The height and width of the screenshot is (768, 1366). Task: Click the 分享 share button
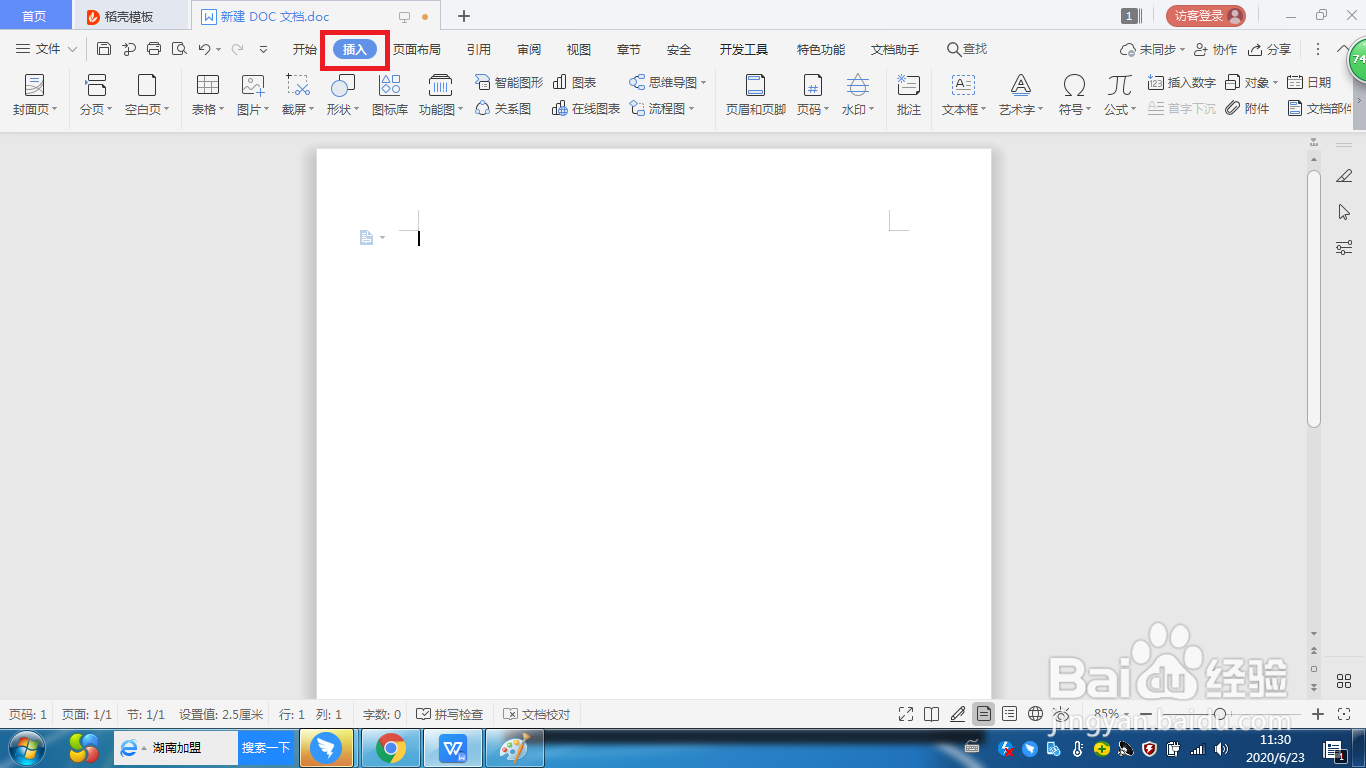click(x=1270, y=49)
